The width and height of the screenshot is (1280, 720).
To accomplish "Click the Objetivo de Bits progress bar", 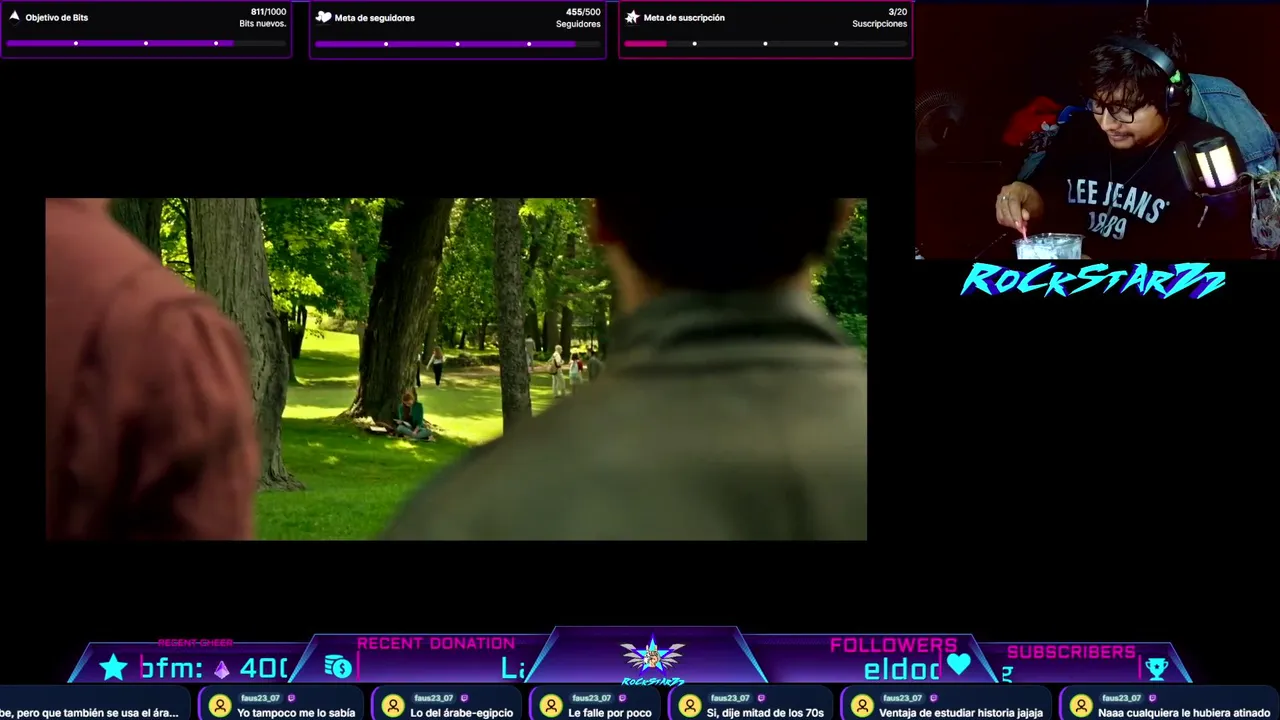I will (x=146, y=44).
